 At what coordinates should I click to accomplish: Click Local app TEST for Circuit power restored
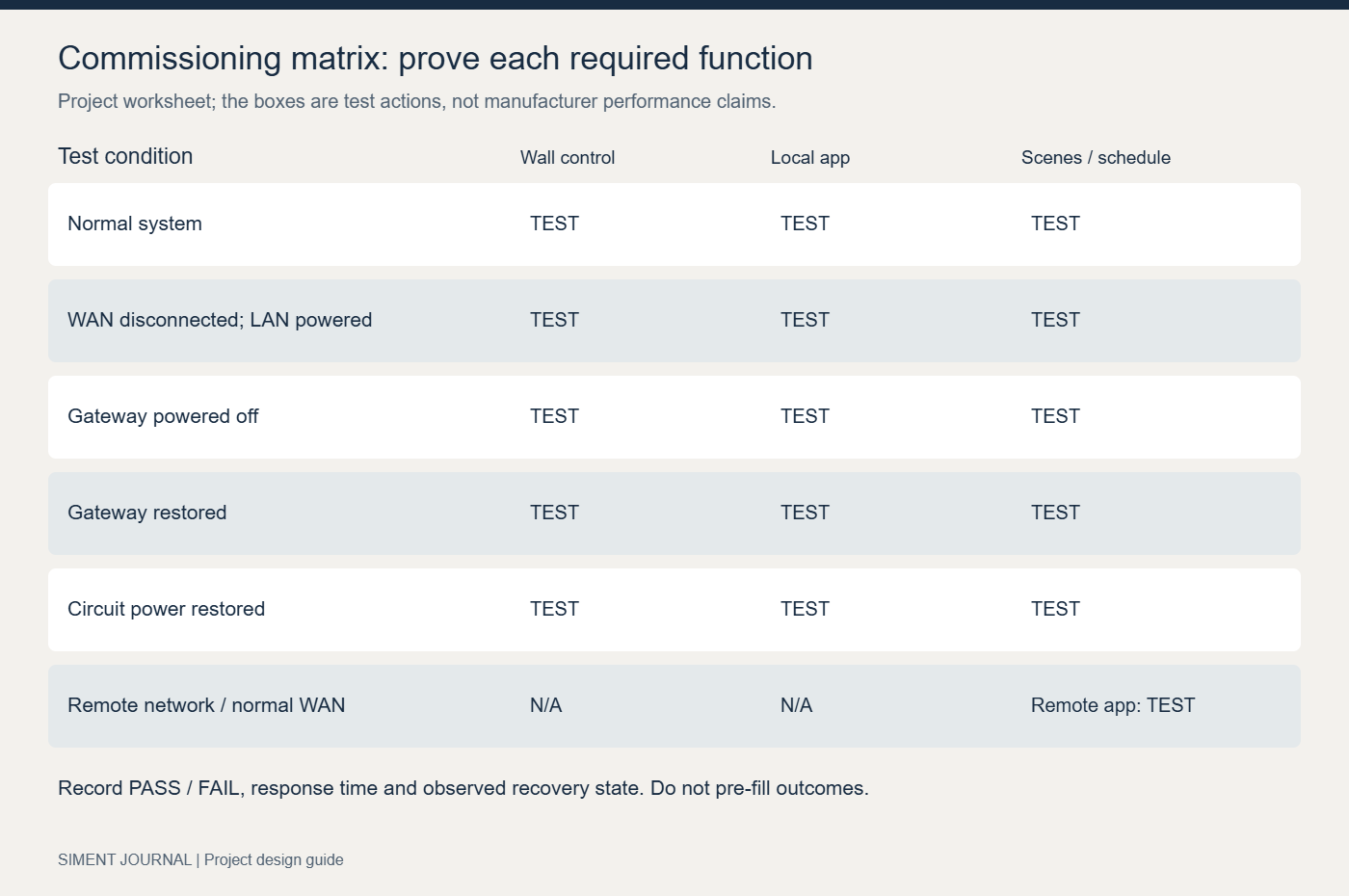(805, 609)
